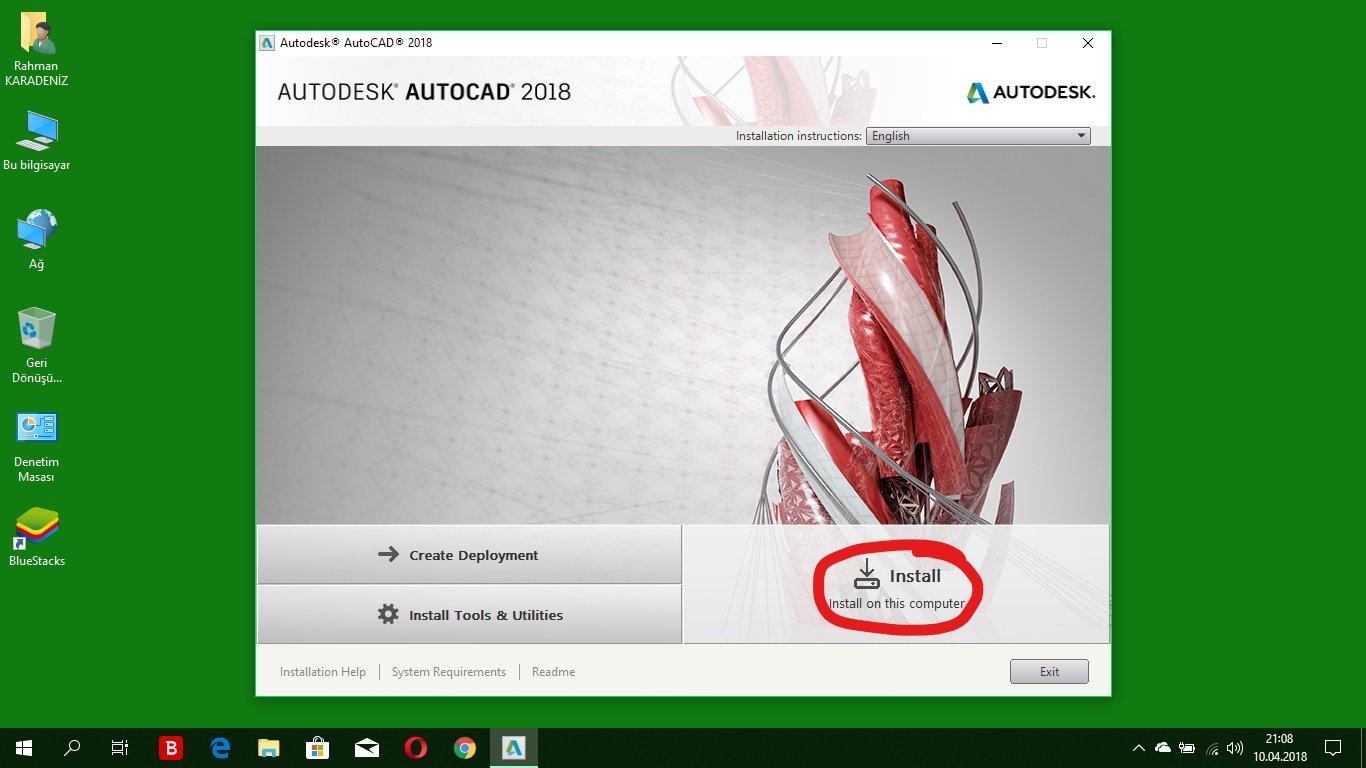Select the Ağ network desktop icon

[x=37, y=239]
